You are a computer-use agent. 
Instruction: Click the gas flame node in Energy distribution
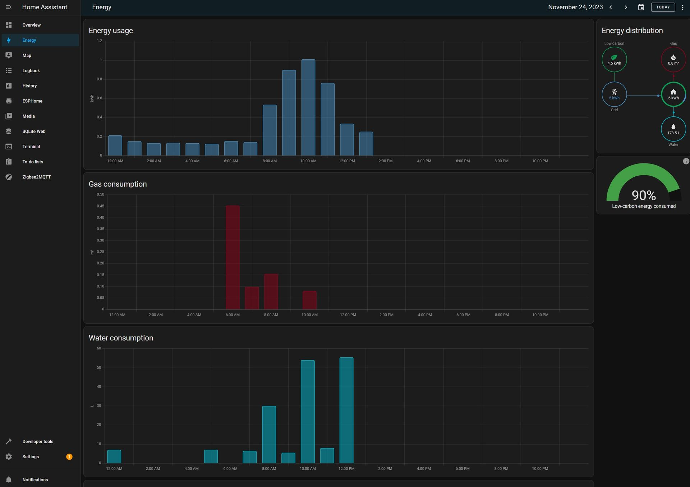click(x=673, y=59)
